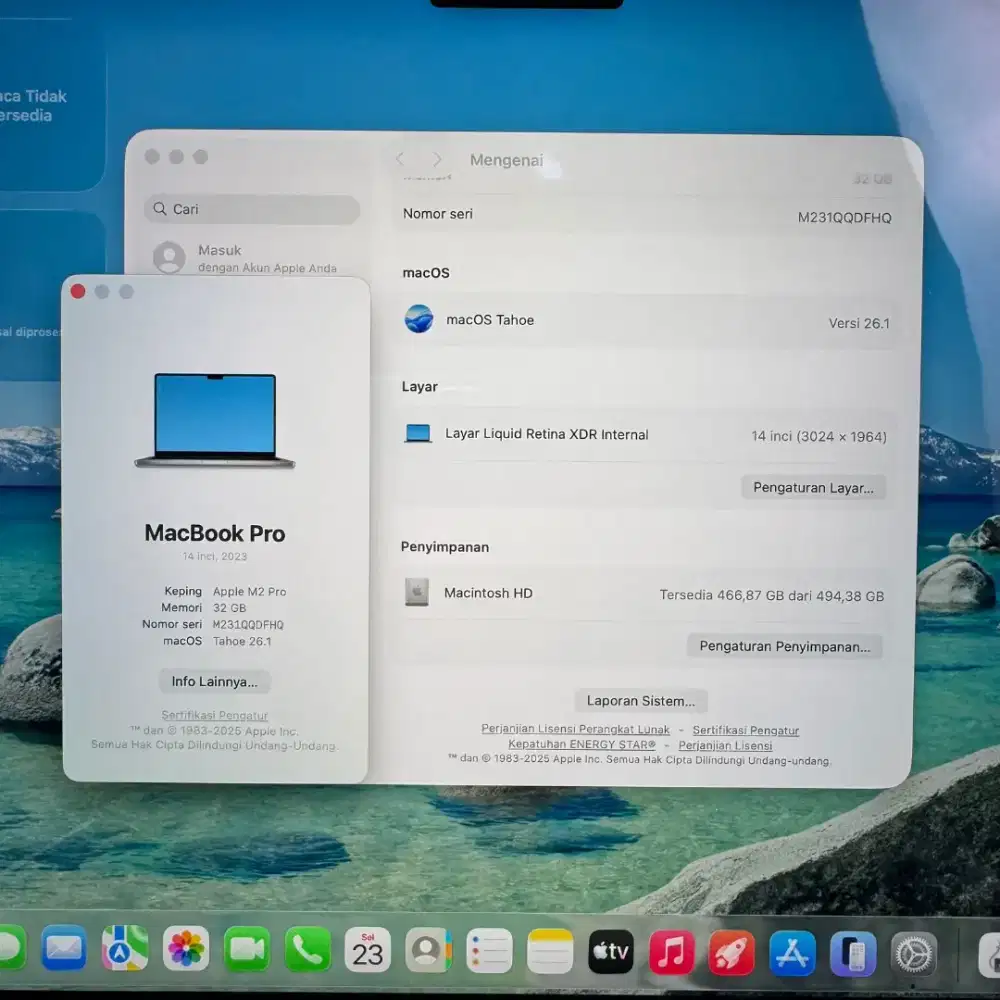Click the Penyimpanan section heading

[445, 547]
